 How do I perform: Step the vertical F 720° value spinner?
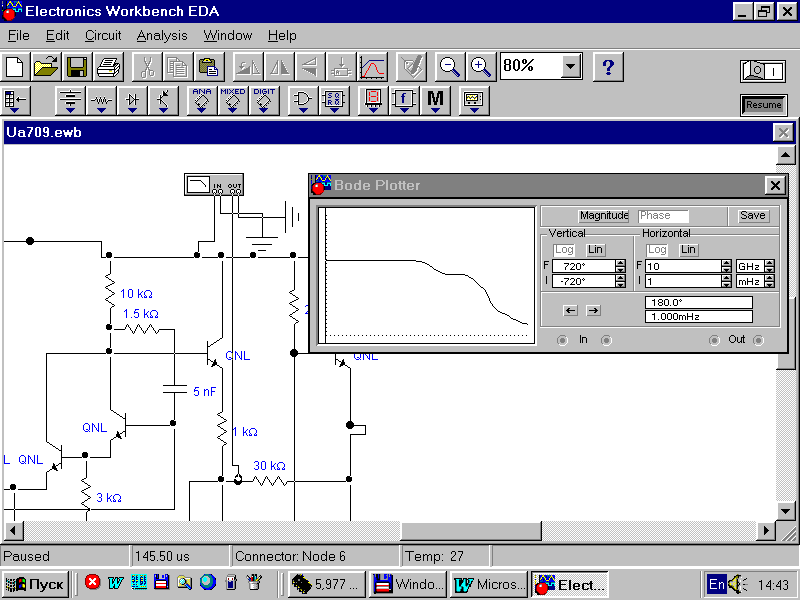(620, 266)
